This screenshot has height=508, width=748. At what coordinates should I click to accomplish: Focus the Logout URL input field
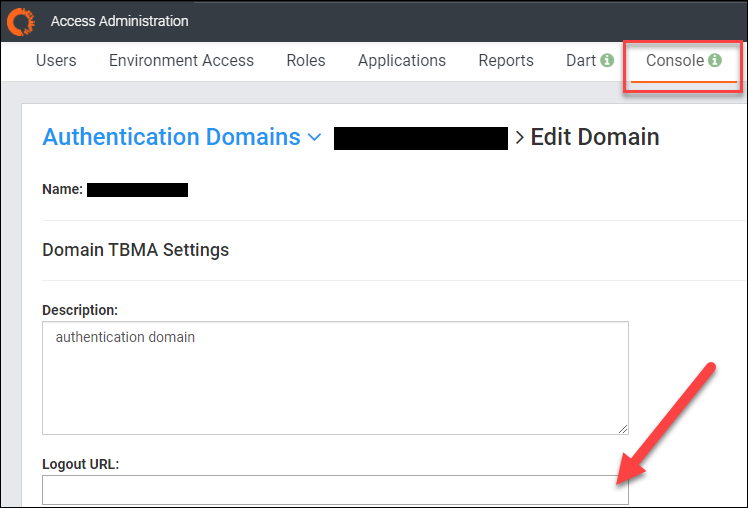(x=335, y=490)
